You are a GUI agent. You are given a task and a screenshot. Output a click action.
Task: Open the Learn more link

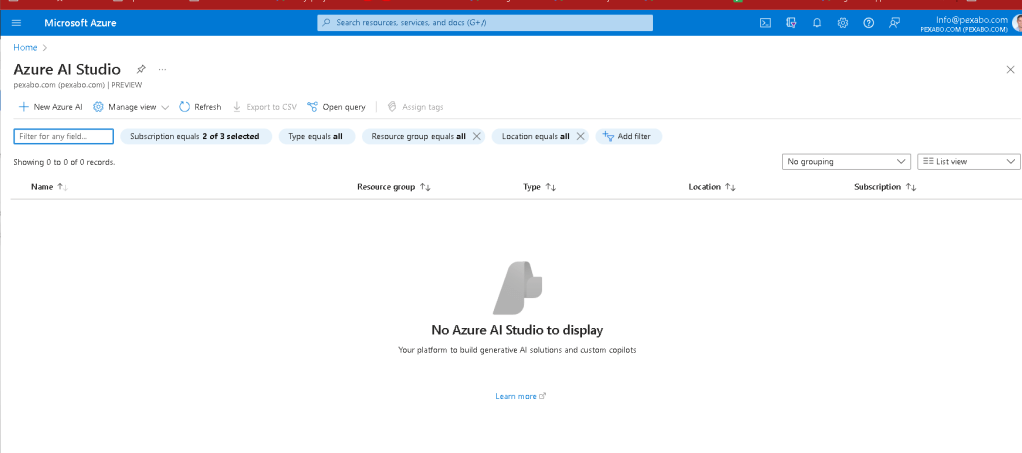tap(520, 396)
